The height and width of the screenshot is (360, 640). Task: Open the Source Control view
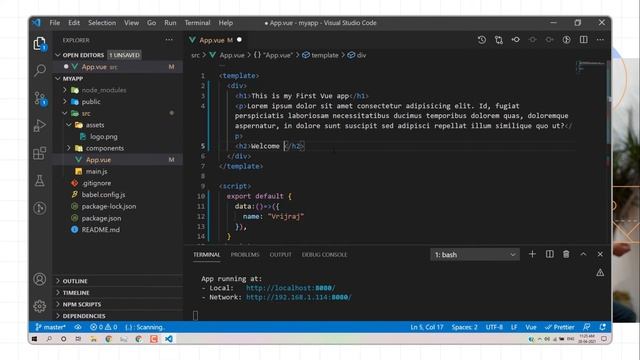[40, 98]
